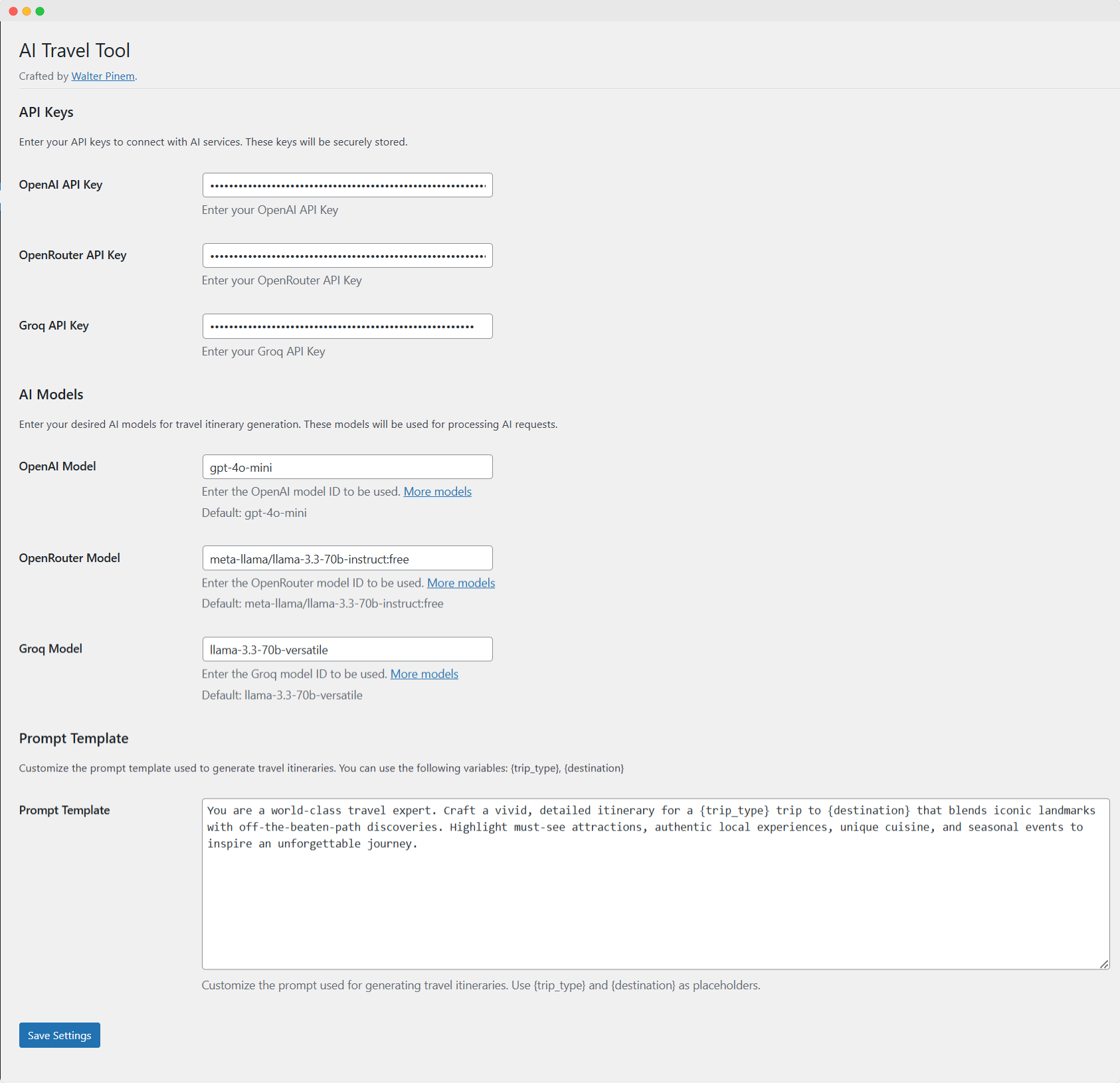Click into the OpenAI API Key field
Screen dimensions: 1120x1083
tap(347, 185)
